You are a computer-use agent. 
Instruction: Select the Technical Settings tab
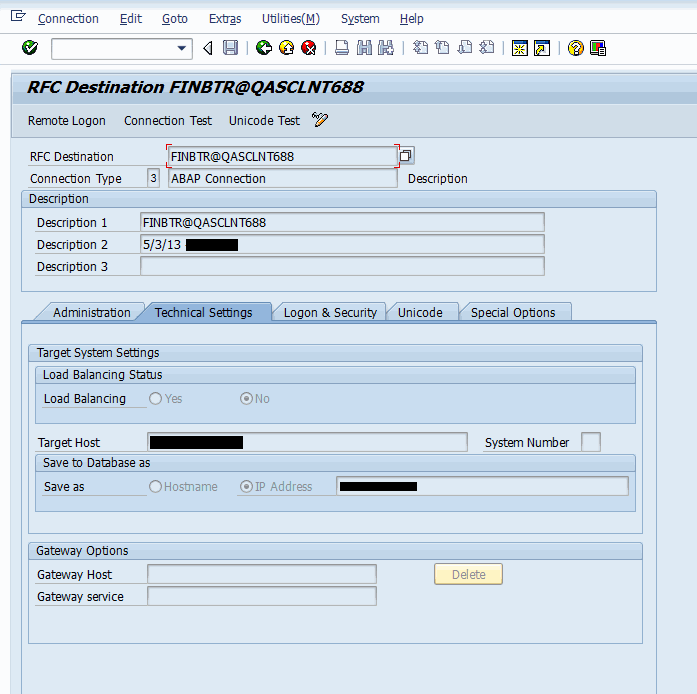click(x=204, y=313)
